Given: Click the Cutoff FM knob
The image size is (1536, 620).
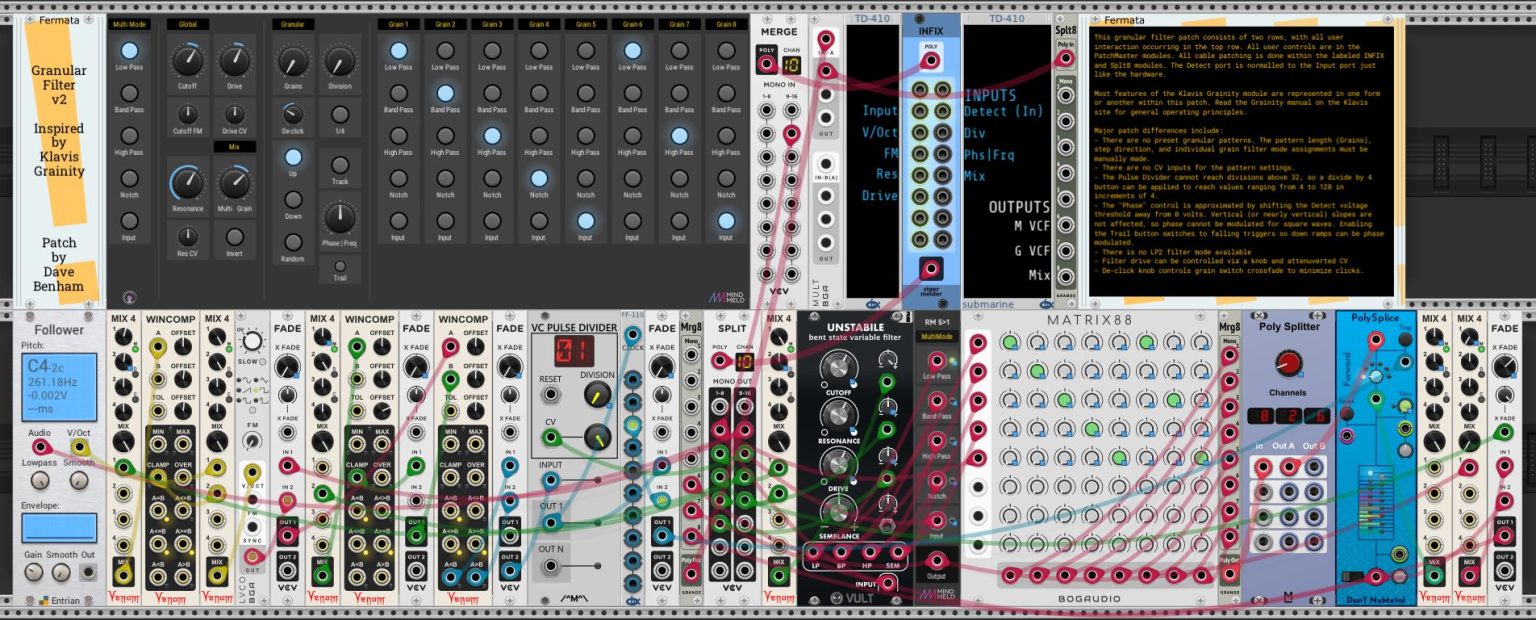Looking at the screenshot, I should [187, 114].
